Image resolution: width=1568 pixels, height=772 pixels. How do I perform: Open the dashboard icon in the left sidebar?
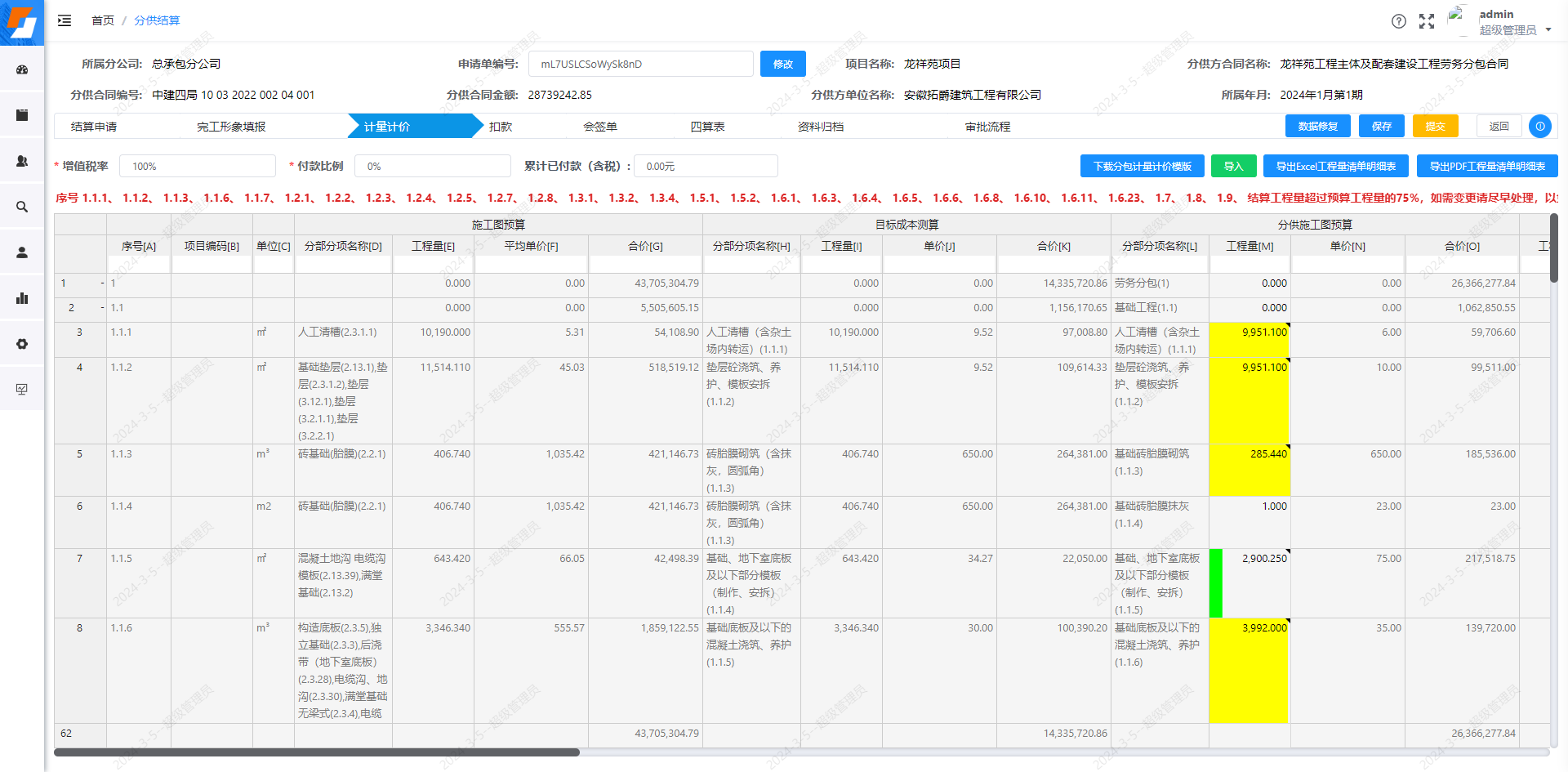tap(22, 69)
